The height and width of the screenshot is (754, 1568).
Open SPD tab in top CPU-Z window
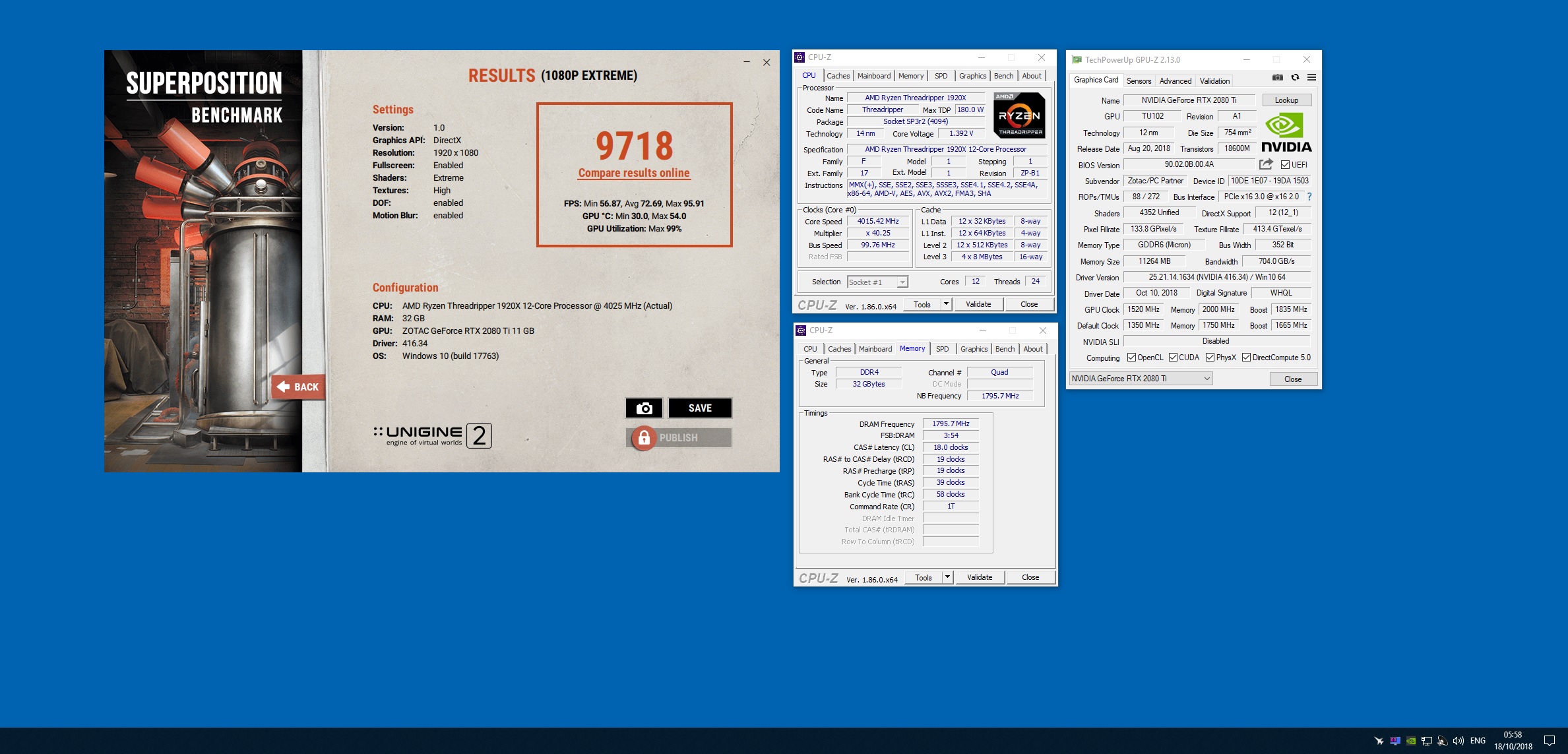pos(941,76)
